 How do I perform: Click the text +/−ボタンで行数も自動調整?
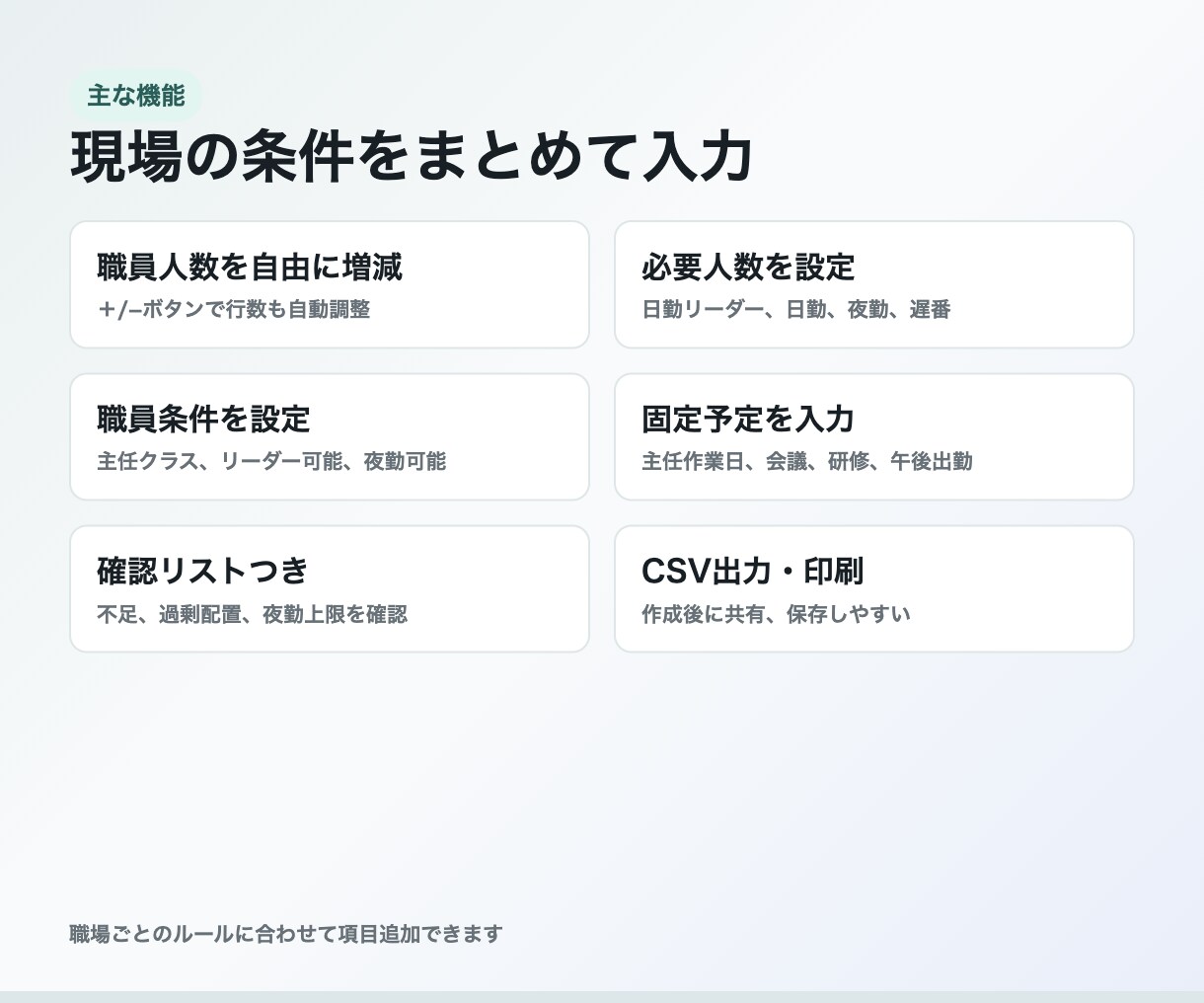(x=234, y=309)
